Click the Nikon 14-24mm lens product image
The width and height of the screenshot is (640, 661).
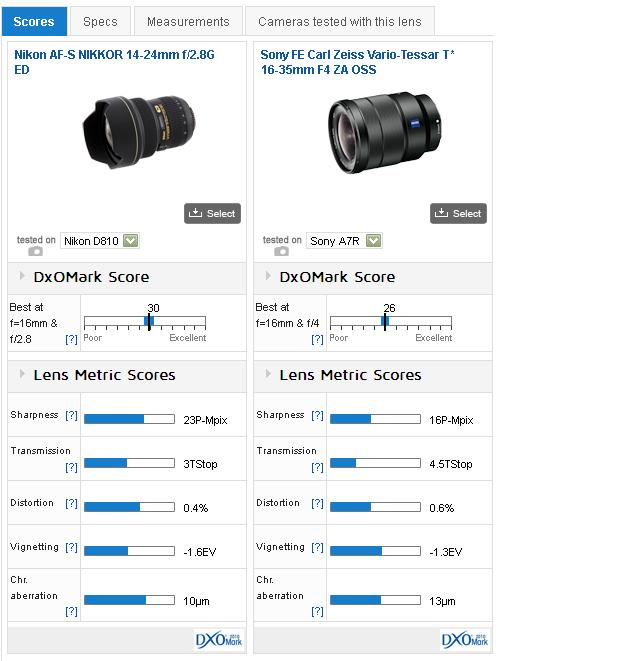pos(139,132)
